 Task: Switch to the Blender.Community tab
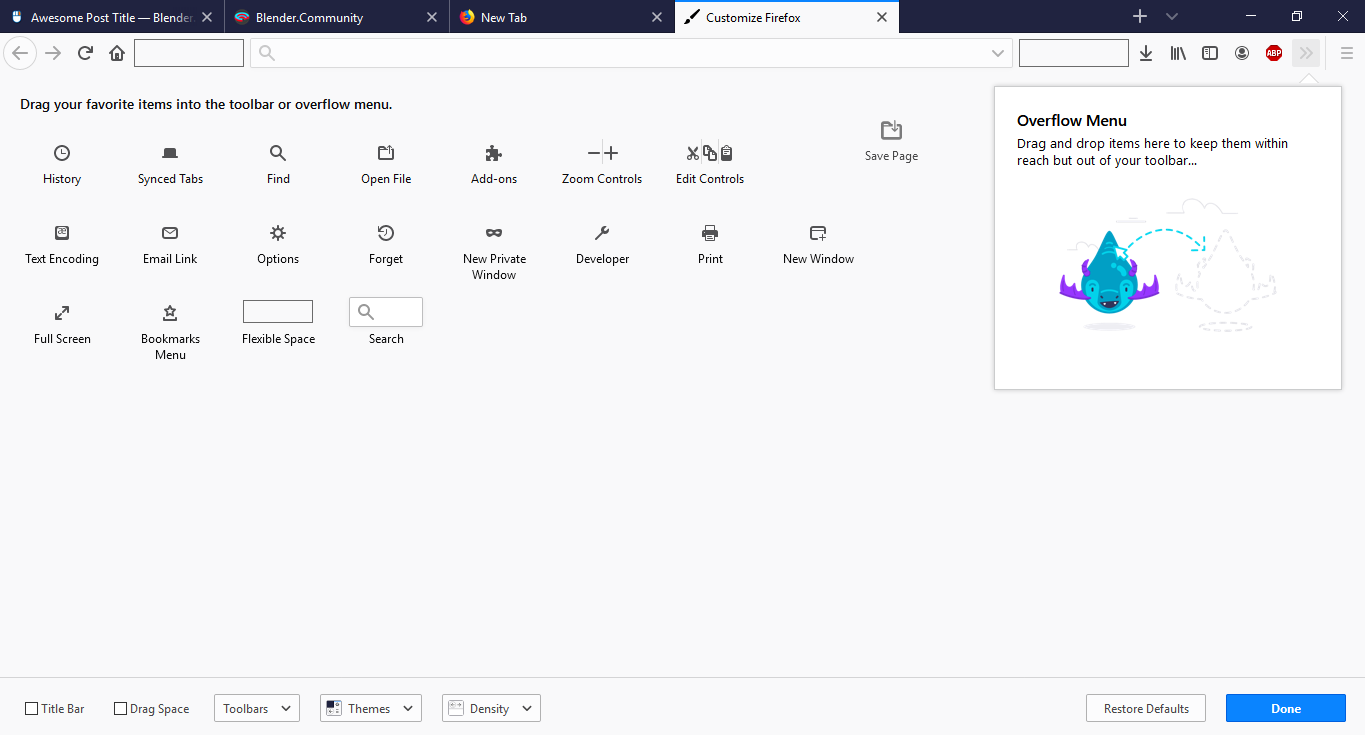pyautogui.click(x=337, y=17)
